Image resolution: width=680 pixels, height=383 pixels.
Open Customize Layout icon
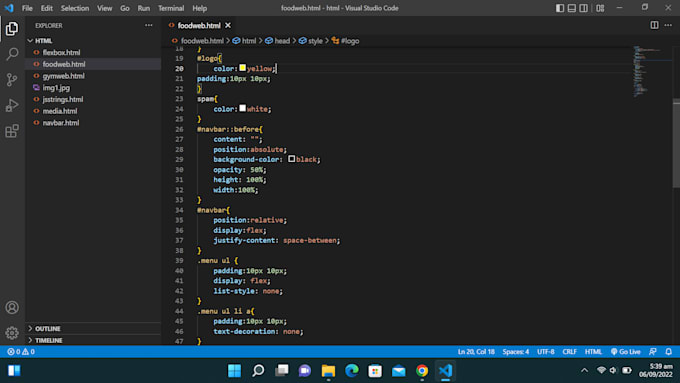point(600,8)
